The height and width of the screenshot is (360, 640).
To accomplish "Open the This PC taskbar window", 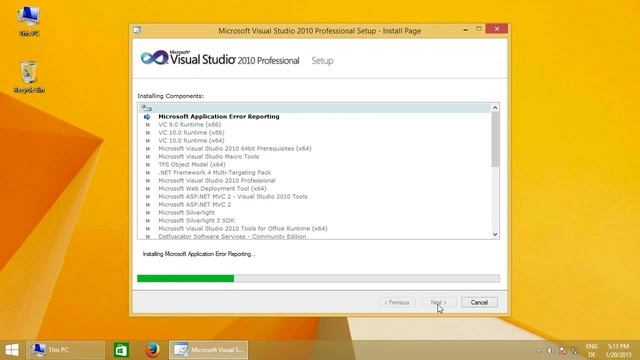I will pos(65,350).
